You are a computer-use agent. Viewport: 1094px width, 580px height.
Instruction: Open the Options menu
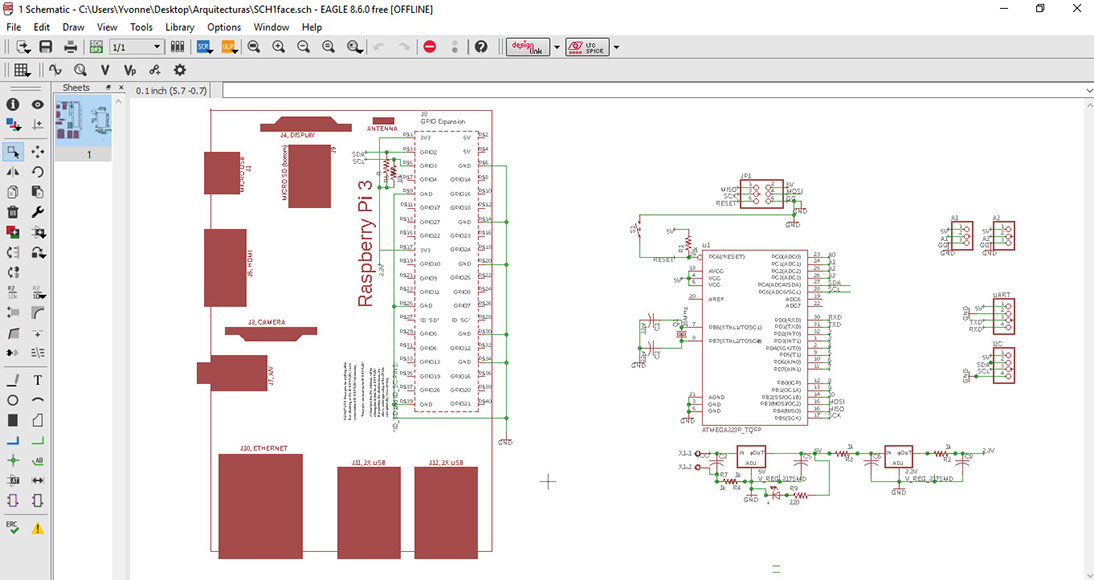pos(224,27)
